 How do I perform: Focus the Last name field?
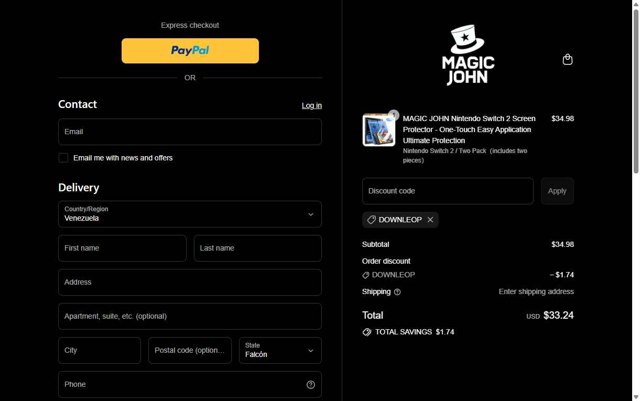258,248
